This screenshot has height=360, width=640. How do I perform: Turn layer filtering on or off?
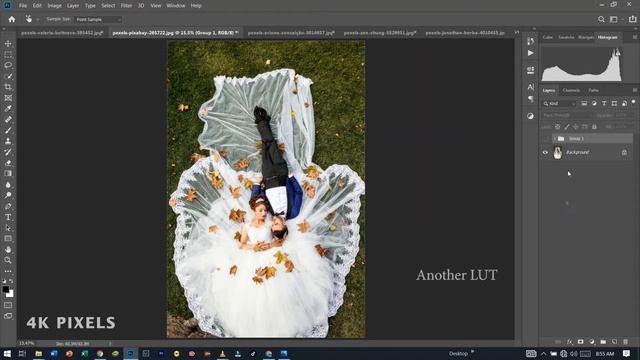pyautogui.click(x=633, y=102)
